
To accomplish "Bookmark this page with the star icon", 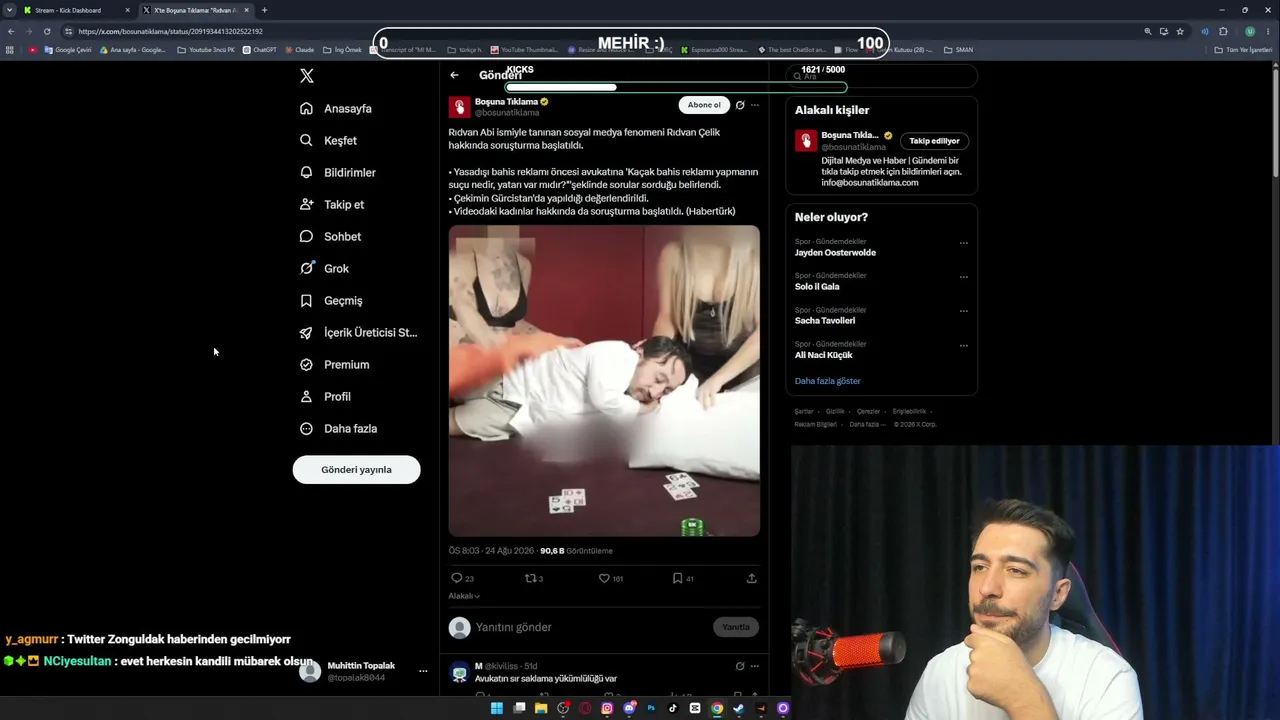I will [1180, 31].
